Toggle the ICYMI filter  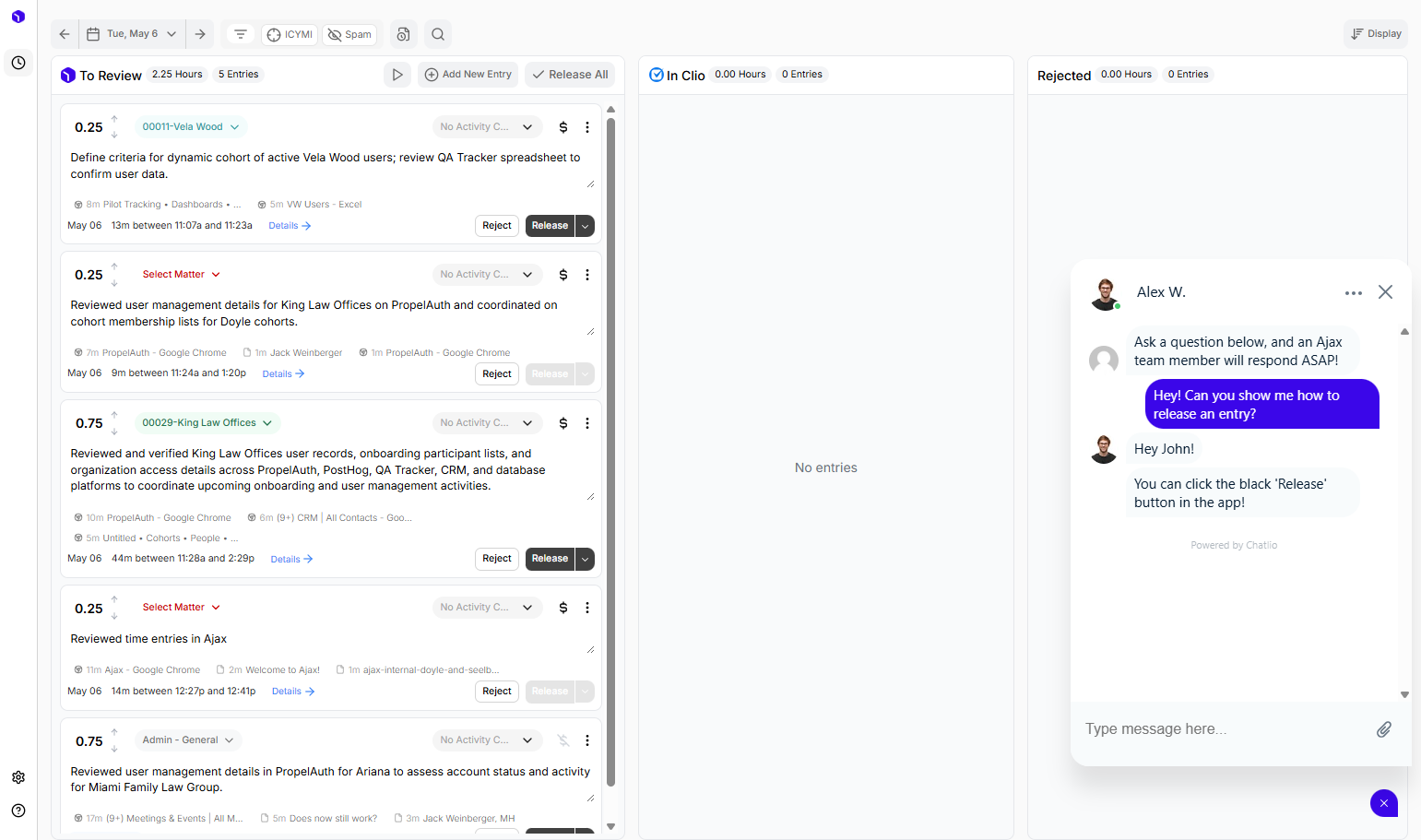click(290, 34)
